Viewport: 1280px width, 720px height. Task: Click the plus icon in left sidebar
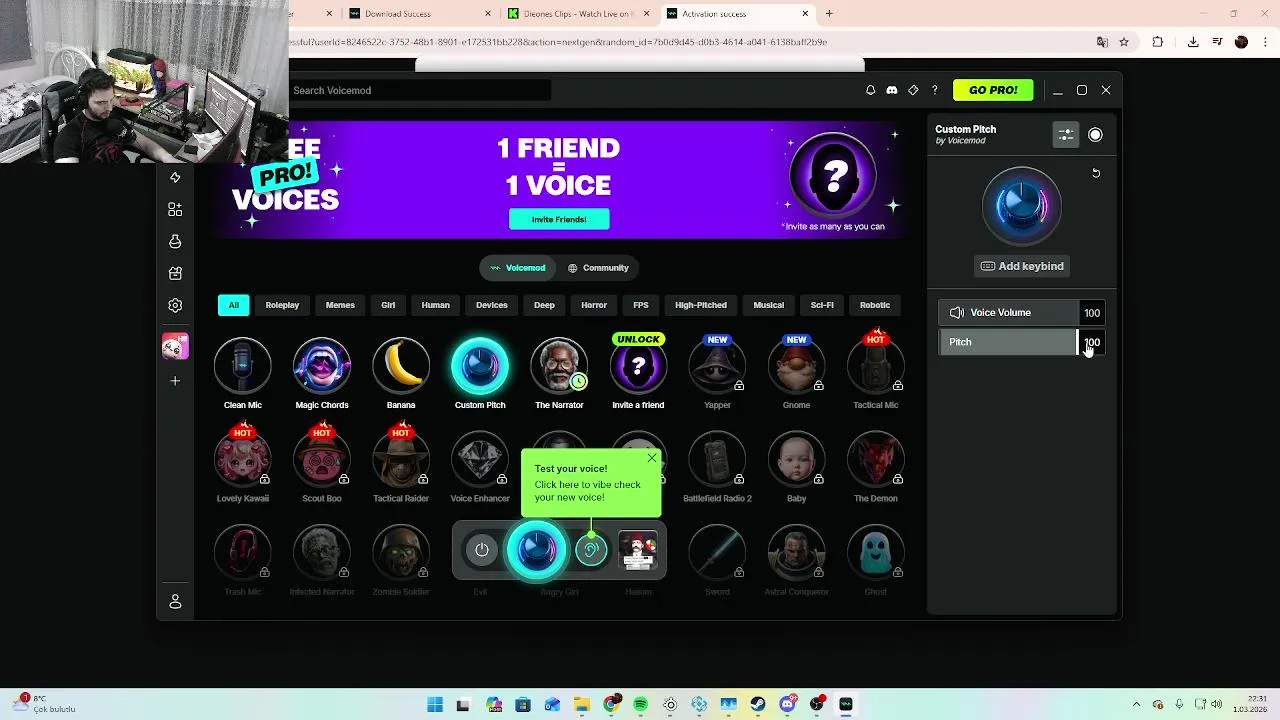click(x=175, y=381)
